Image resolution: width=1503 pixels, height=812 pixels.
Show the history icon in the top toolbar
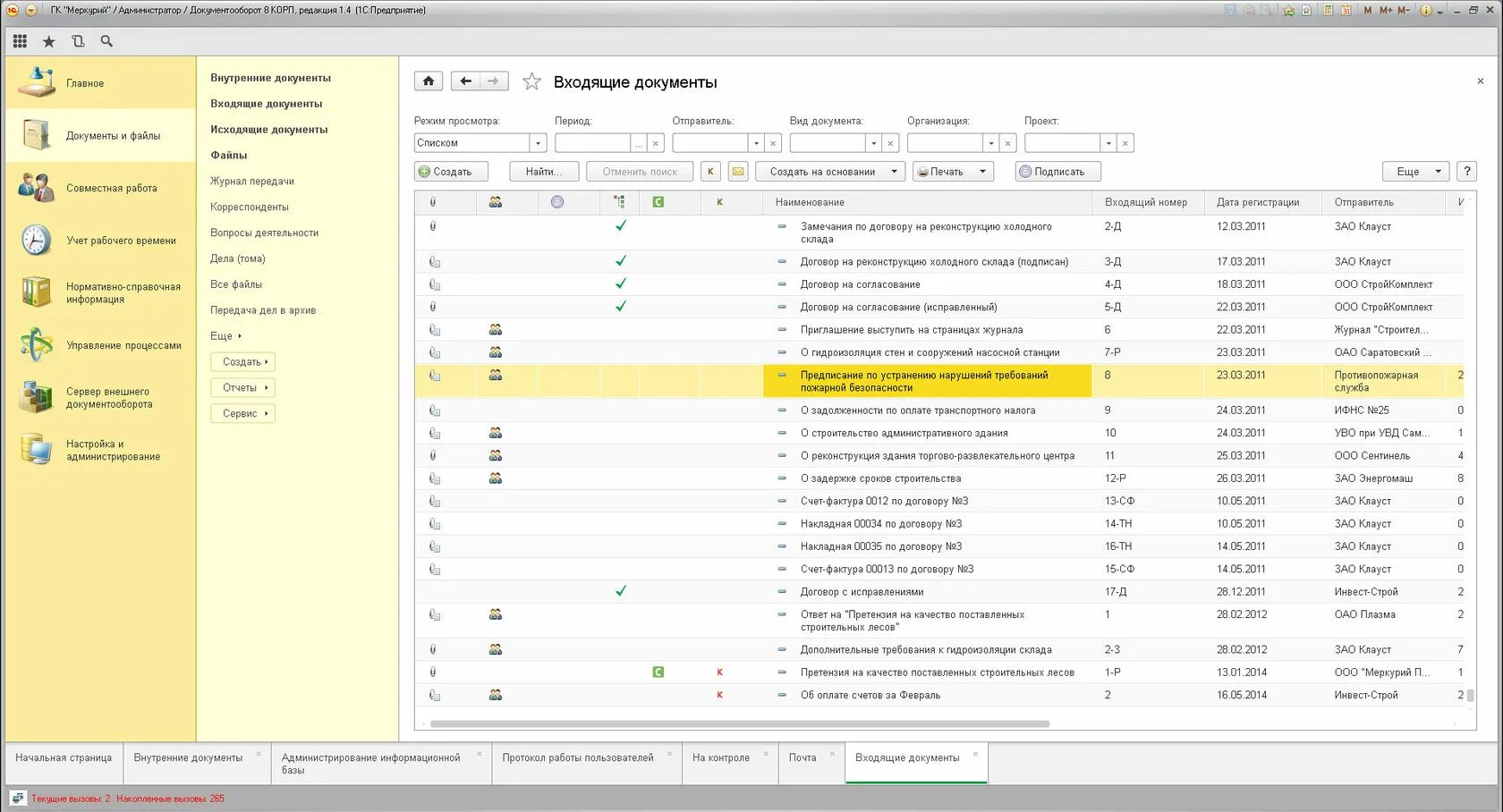coord(78,41)
